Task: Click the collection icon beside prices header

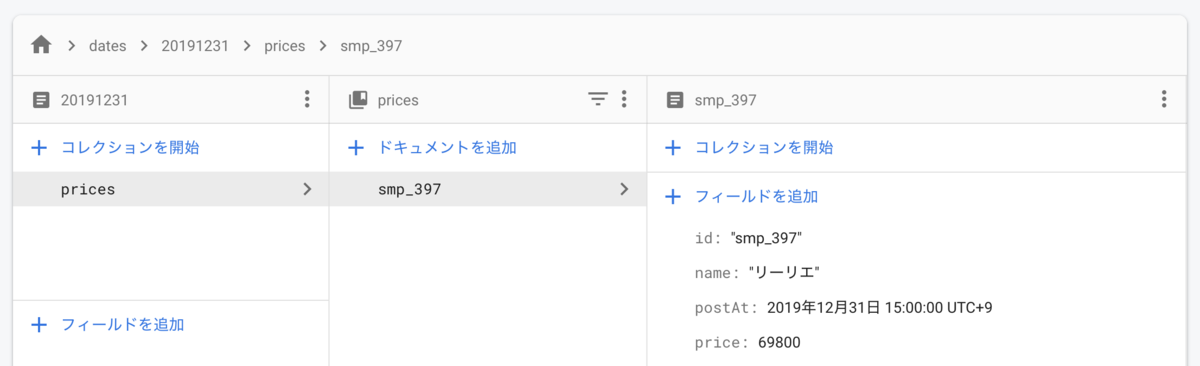Action: pos(357,100)
